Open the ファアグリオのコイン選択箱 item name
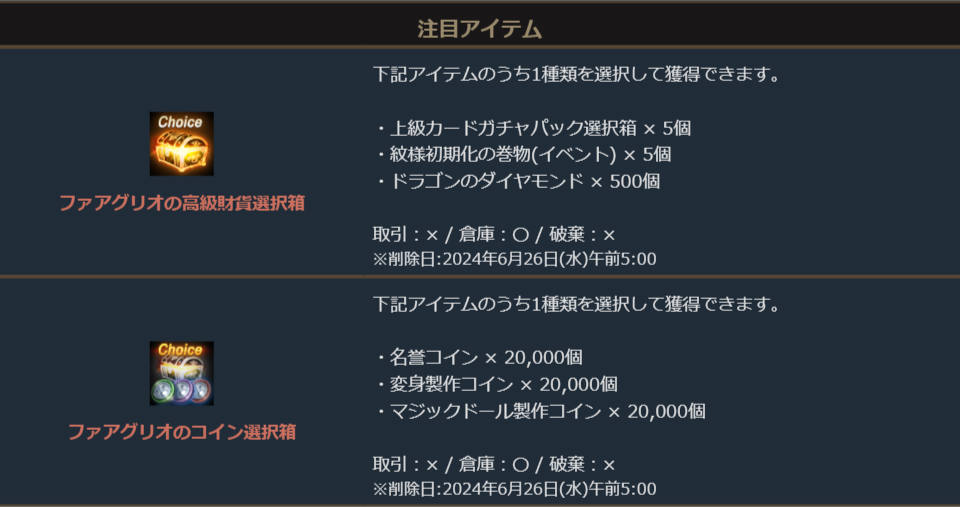960x507 pixels. pos(181,432)
